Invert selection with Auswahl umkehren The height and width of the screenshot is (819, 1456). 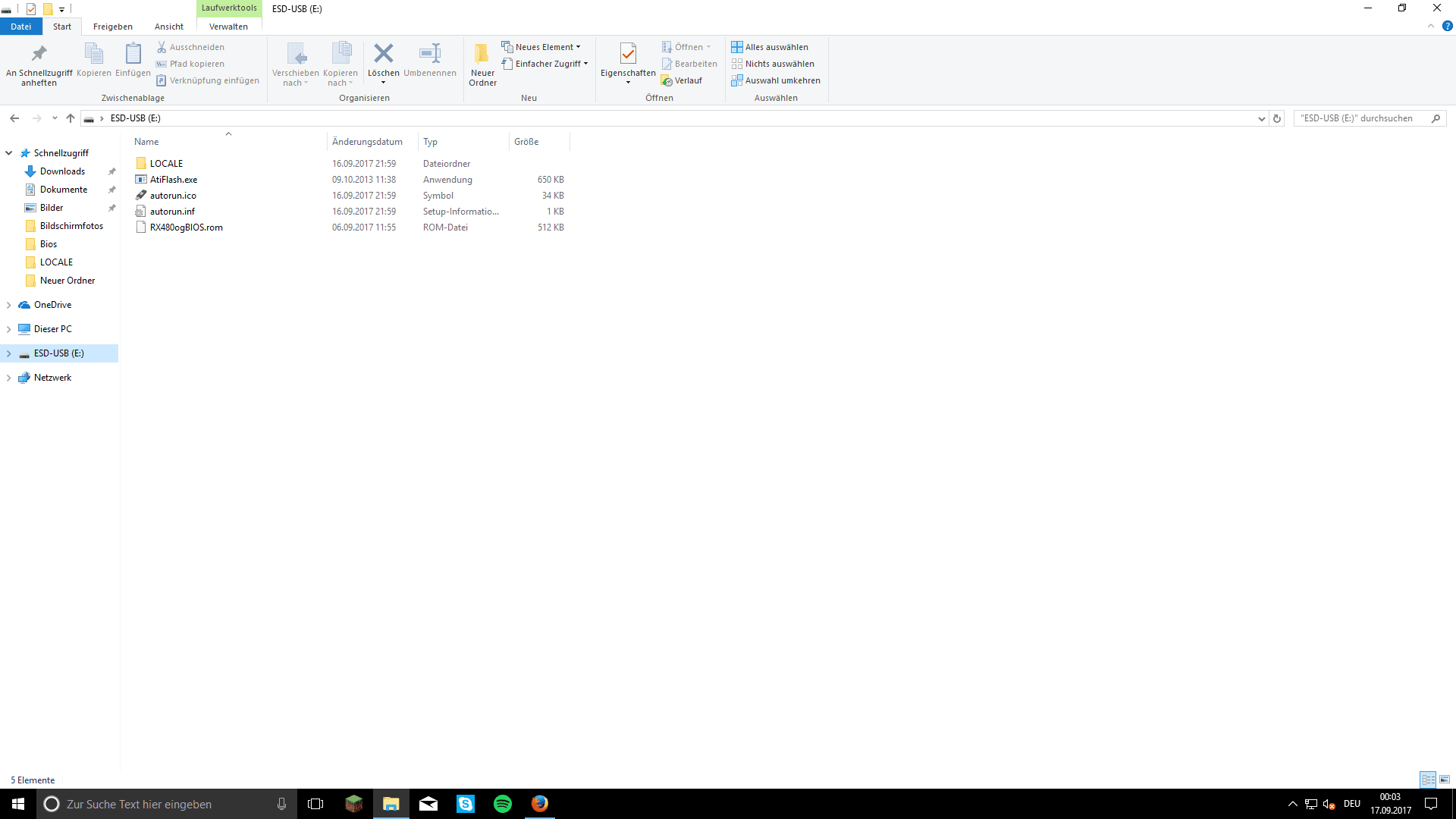(x=776, y=80)
